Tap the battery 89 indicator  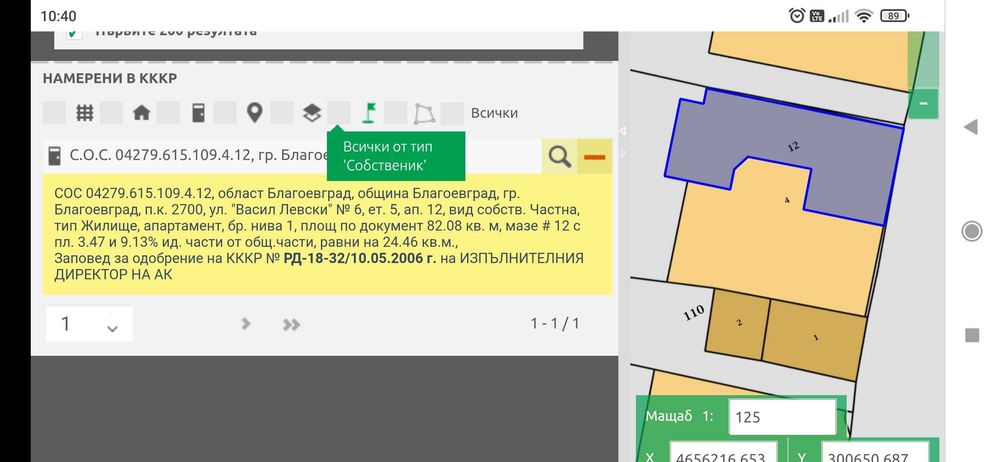(x=895, y=17)
